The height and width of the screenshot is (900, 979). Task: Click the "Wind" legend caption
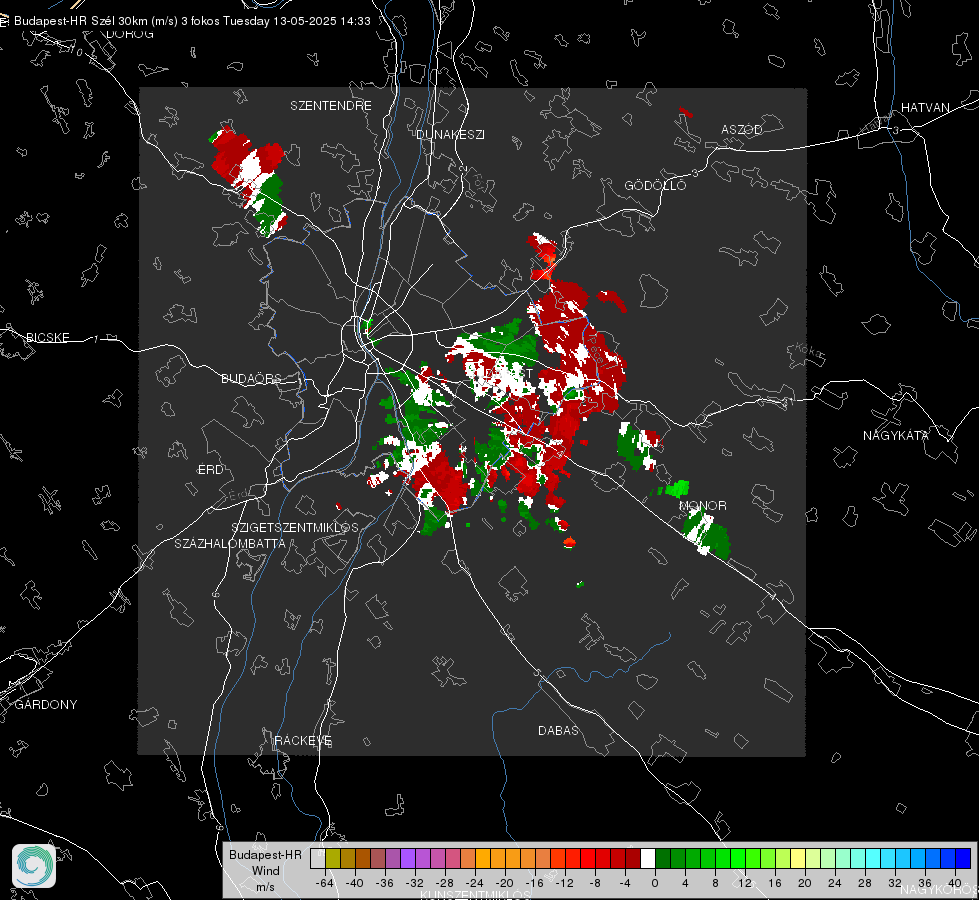pyautogui.click(x=265, y=870)
